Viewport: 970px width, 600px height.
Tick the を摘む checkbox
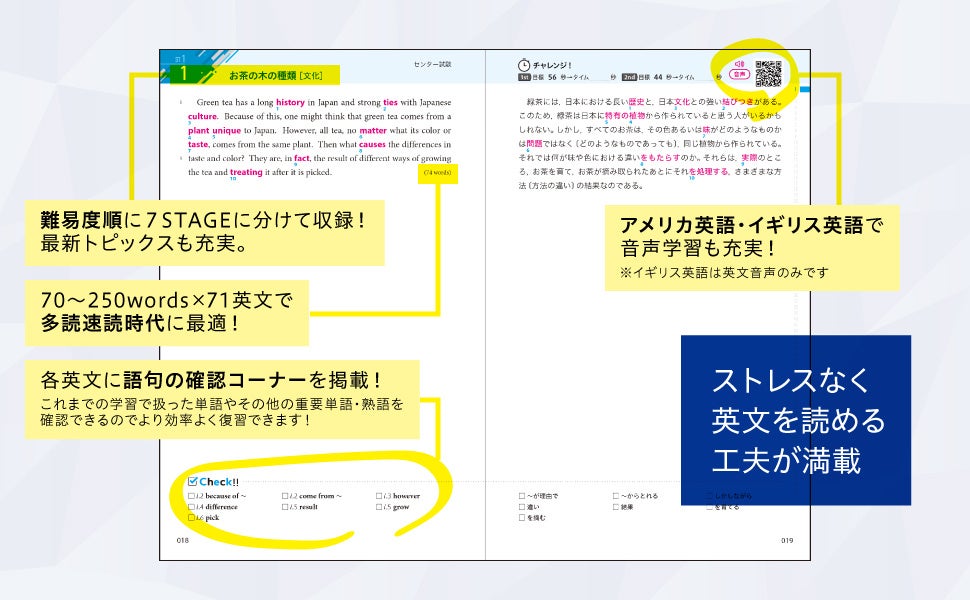click(522, 518)
